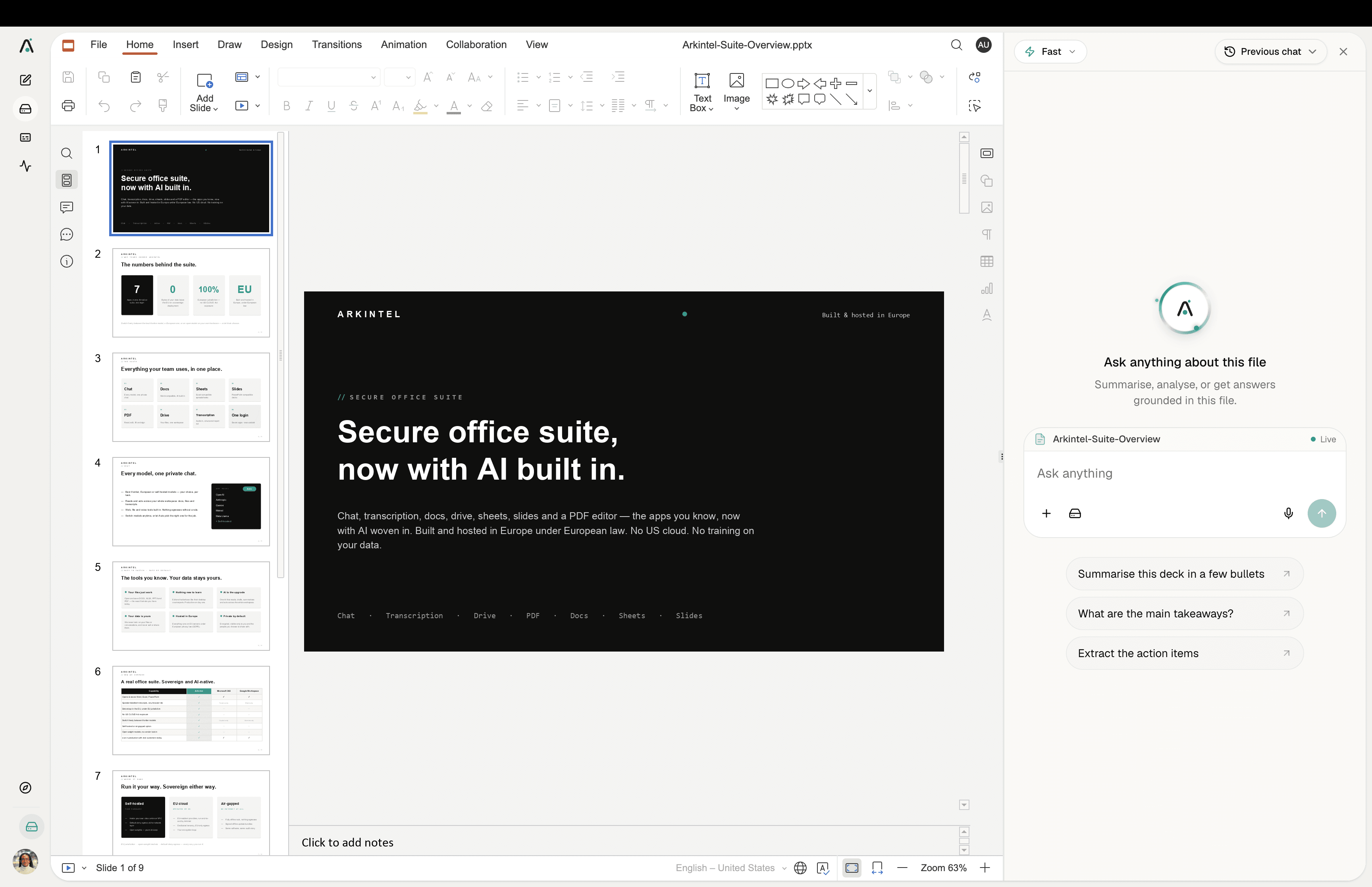Click the AU user avatar
This screenshot has width=1372, height=887.
pos(984,45)
